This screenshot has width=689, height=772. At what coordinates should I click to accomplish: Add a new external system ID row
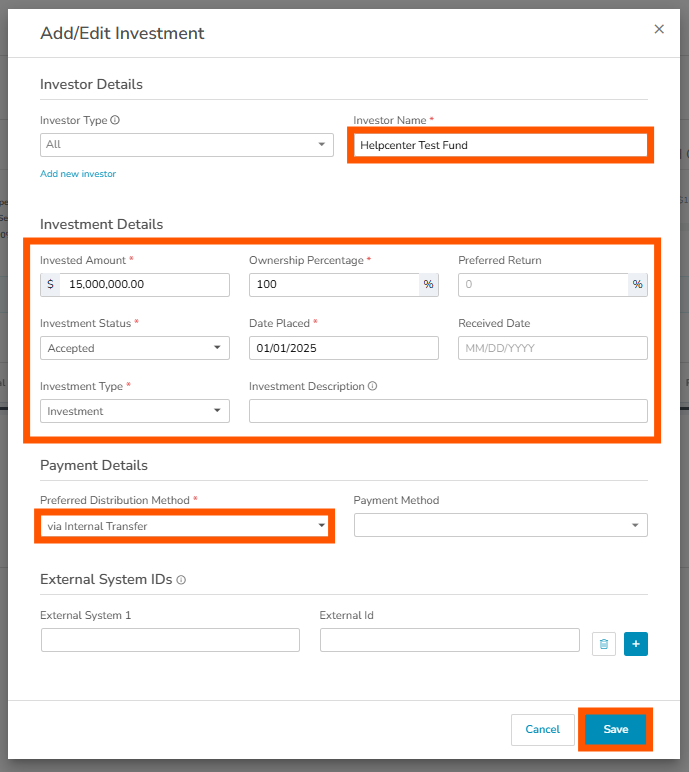pos(636,645)
